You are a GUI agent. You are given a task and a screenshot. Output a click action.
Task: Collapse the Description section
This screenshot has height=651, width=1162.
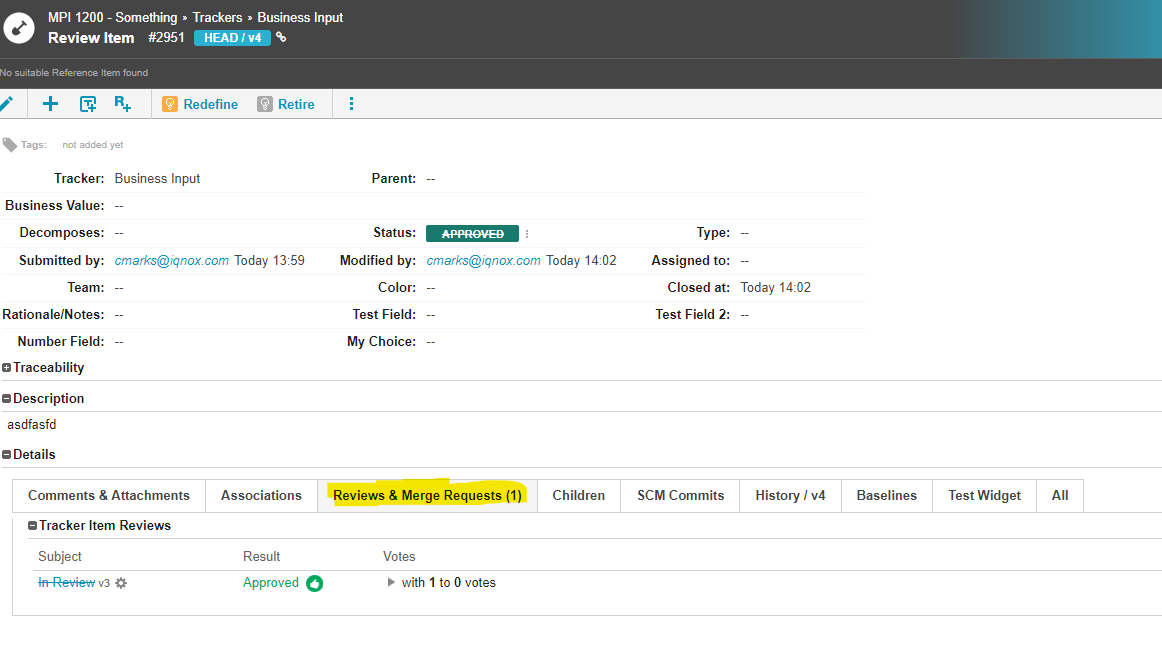click(7, 399)
